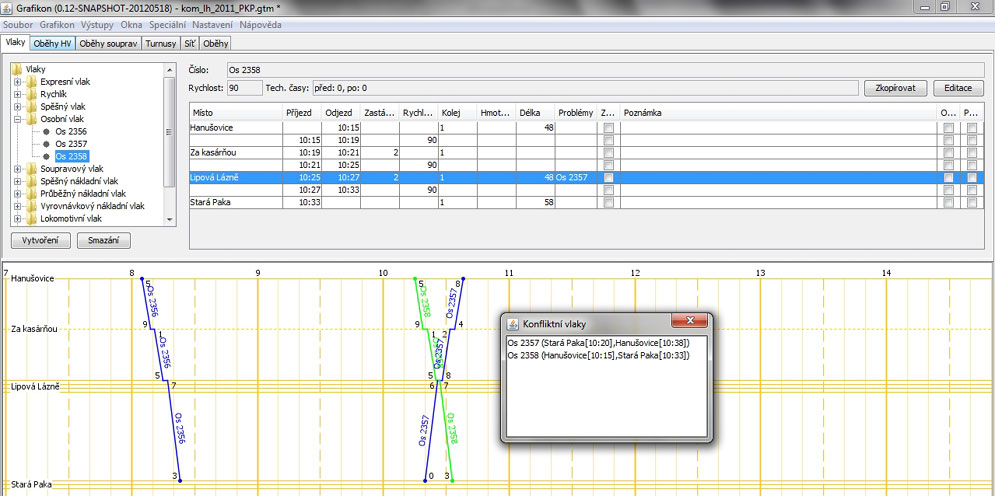Select Os 2357 entry in conflict list
Viewport: 995px width, 496px height.
click(x=599, y=343)
